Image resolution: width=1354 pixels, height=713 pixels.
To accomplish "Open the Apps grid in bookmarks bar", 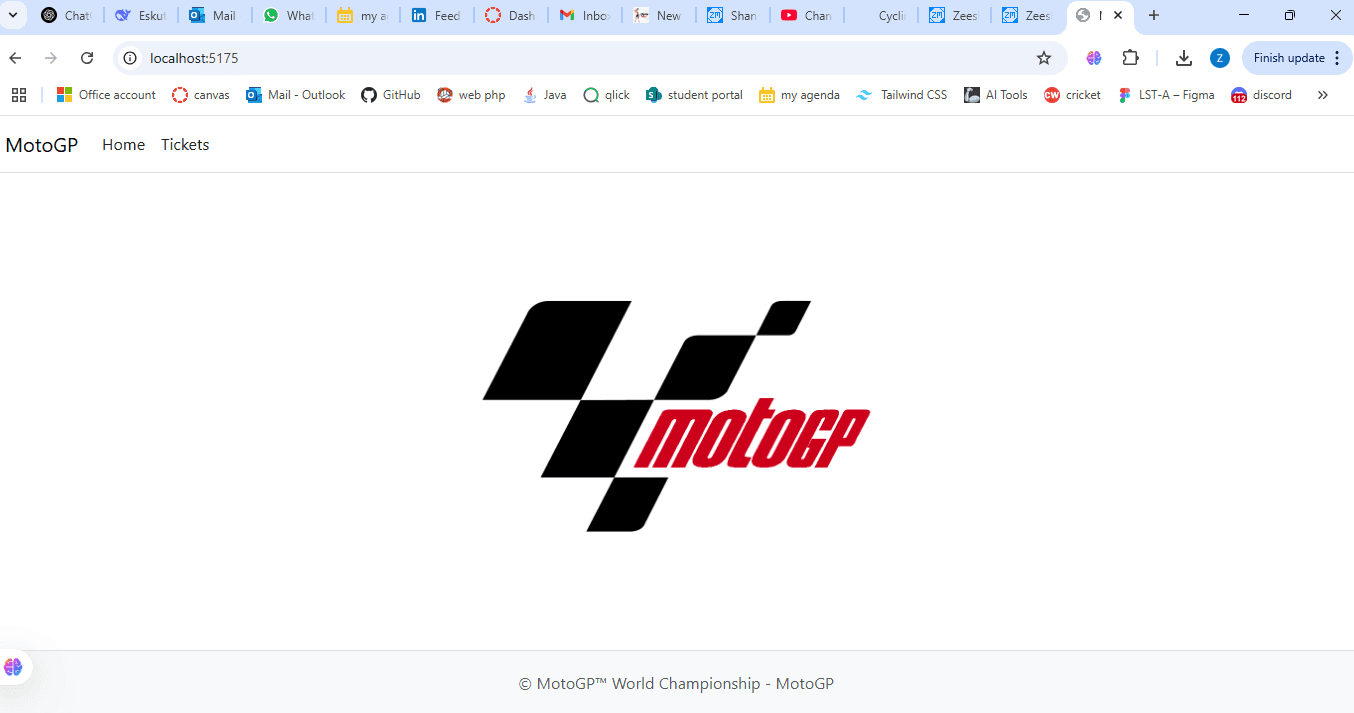I will point(19,95).
